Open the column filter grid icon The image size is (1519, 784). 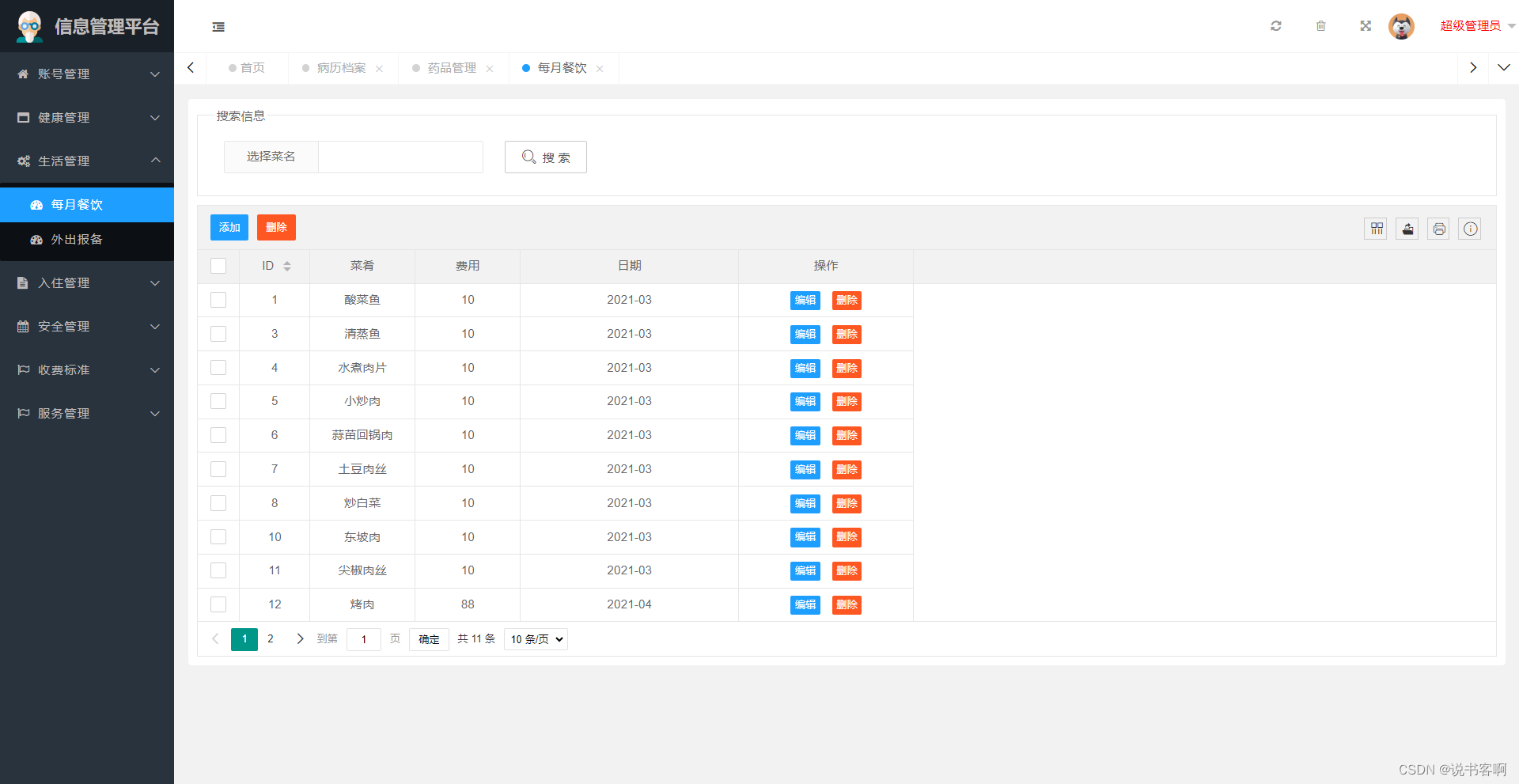click(1377, 229)
